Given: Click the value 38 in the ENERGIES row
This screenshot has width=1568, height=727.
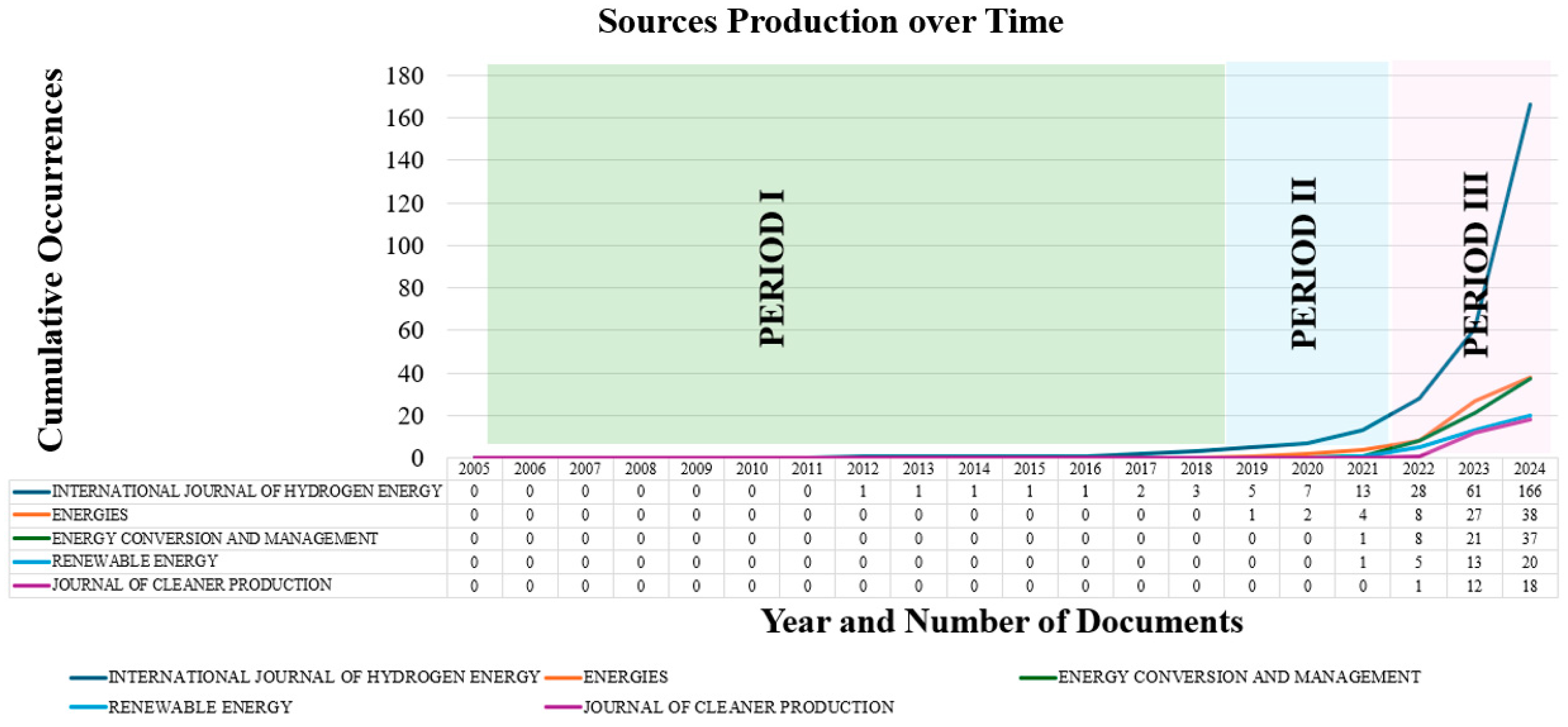Looking at the screenshot, I should point(1529,515).
